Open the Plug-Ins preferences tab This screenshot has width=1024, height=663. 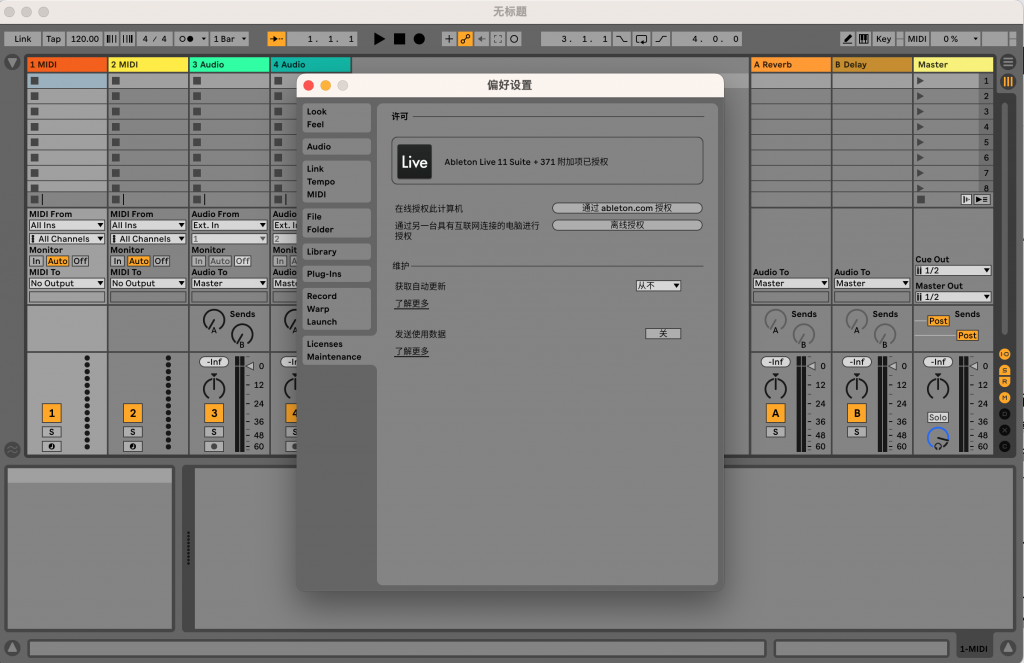[x=336, y=273]
